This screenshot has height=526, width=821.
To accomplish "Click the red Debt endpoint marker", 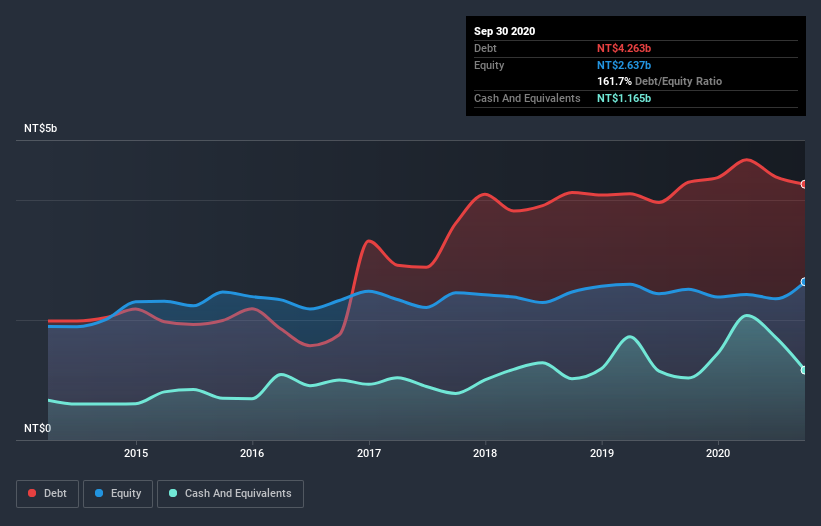I will point(804,184).
